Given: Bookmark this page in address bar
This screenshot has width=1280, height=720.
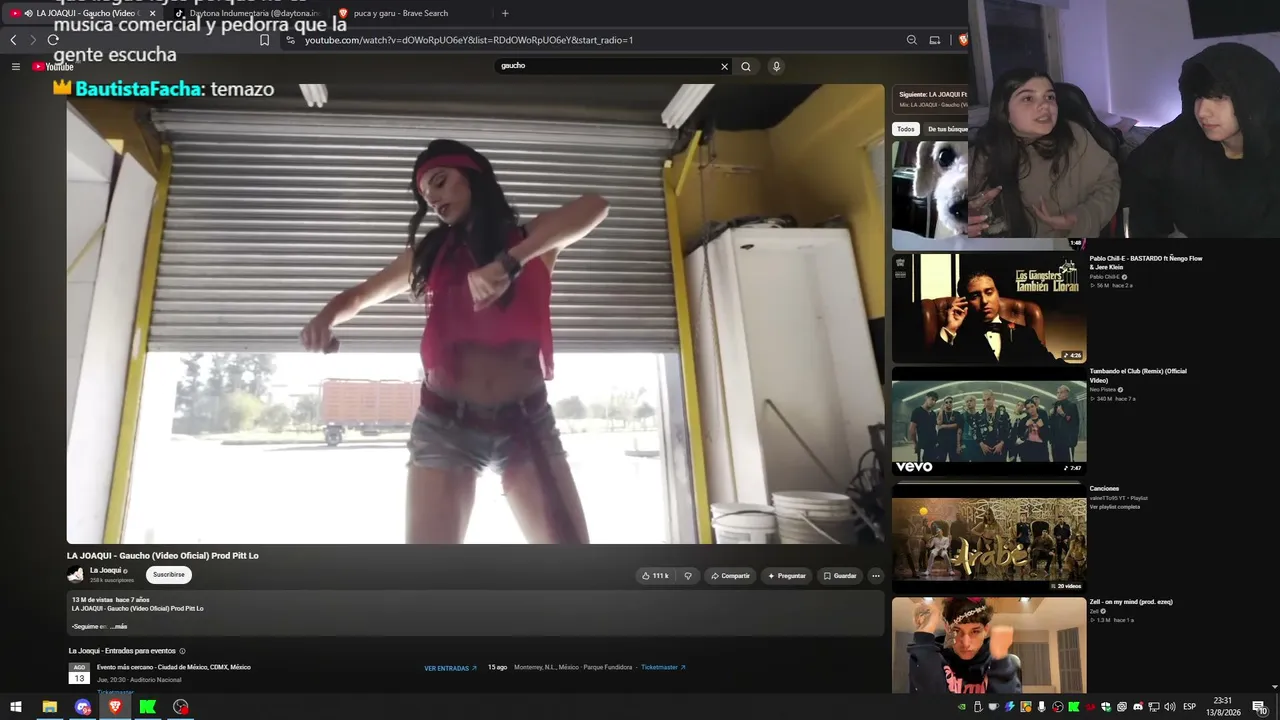Looking at the screenshot, I should (x=264, y=40).
